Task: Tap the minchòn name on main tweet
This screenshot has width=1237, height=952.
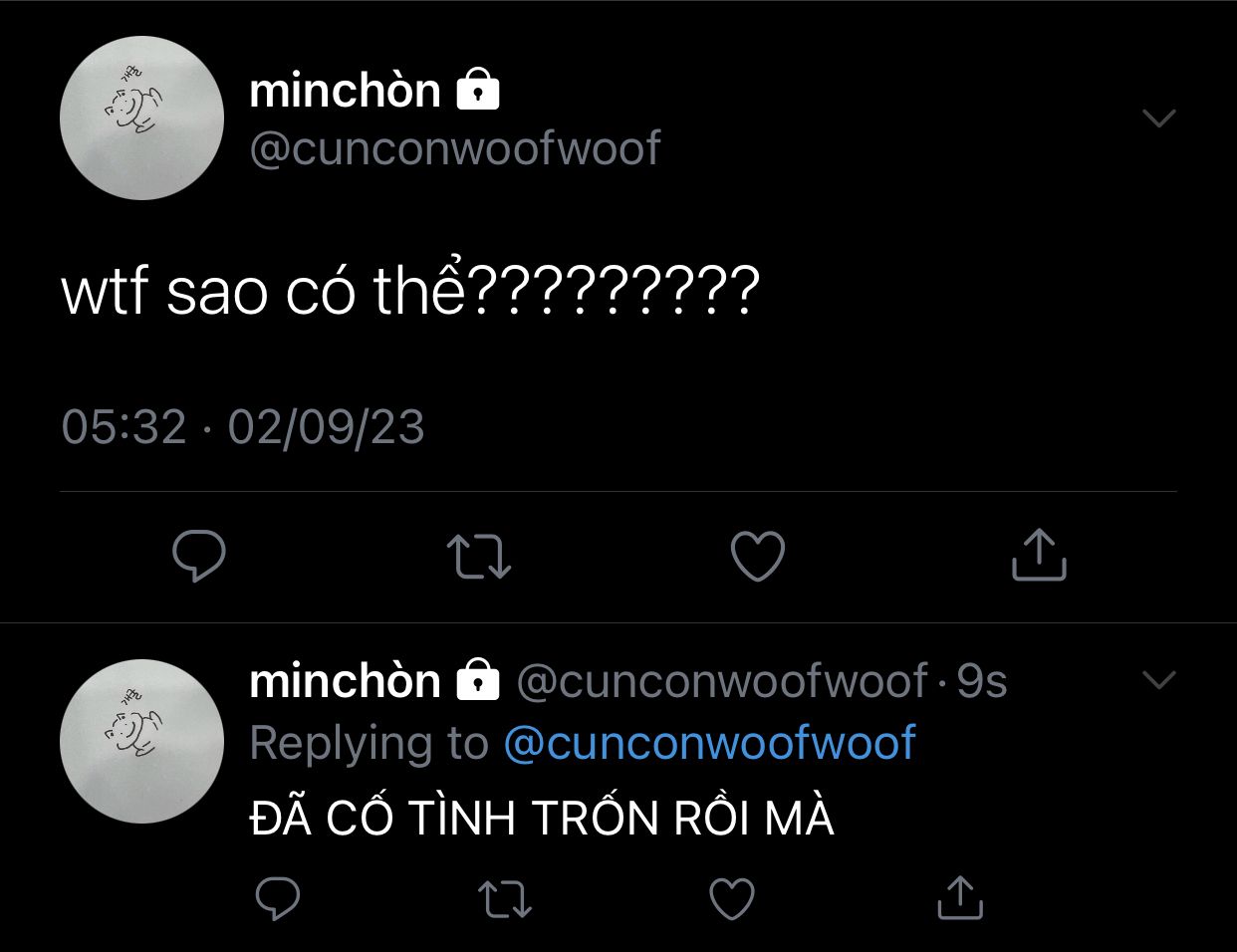Action: pos(345,91)
